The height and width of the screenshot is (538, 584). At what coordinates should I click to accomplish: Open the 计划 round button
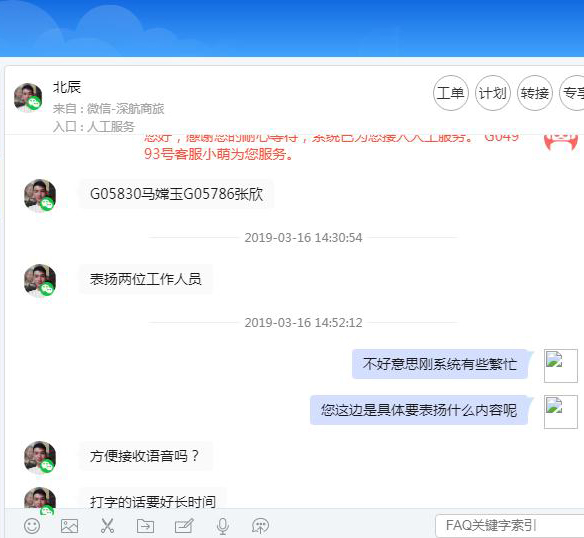click(x=492, y=93)
